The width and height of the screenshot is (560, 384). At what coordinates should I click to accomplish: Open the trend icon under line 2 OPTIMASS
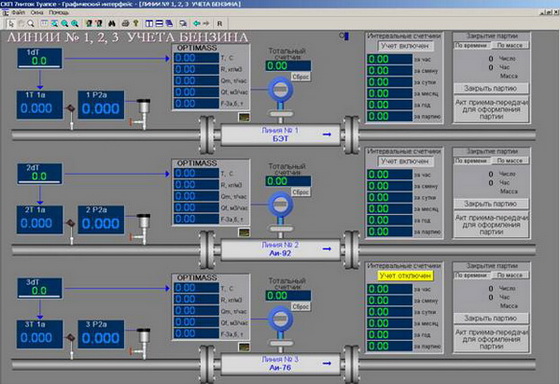(x=244, y=232)
